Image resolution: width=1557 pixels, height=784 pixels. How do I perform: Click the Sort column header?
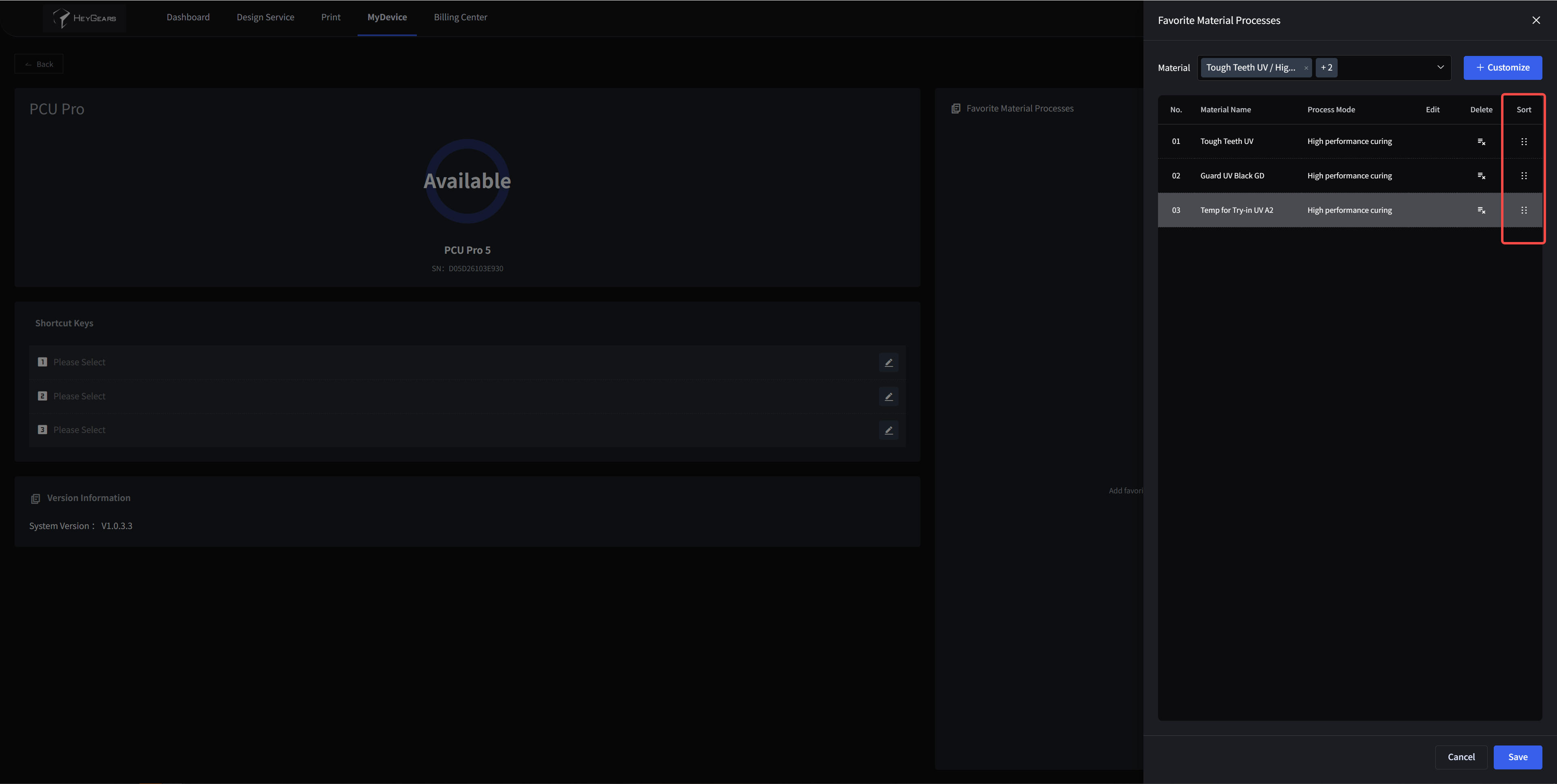click(x=1524, y=110)
